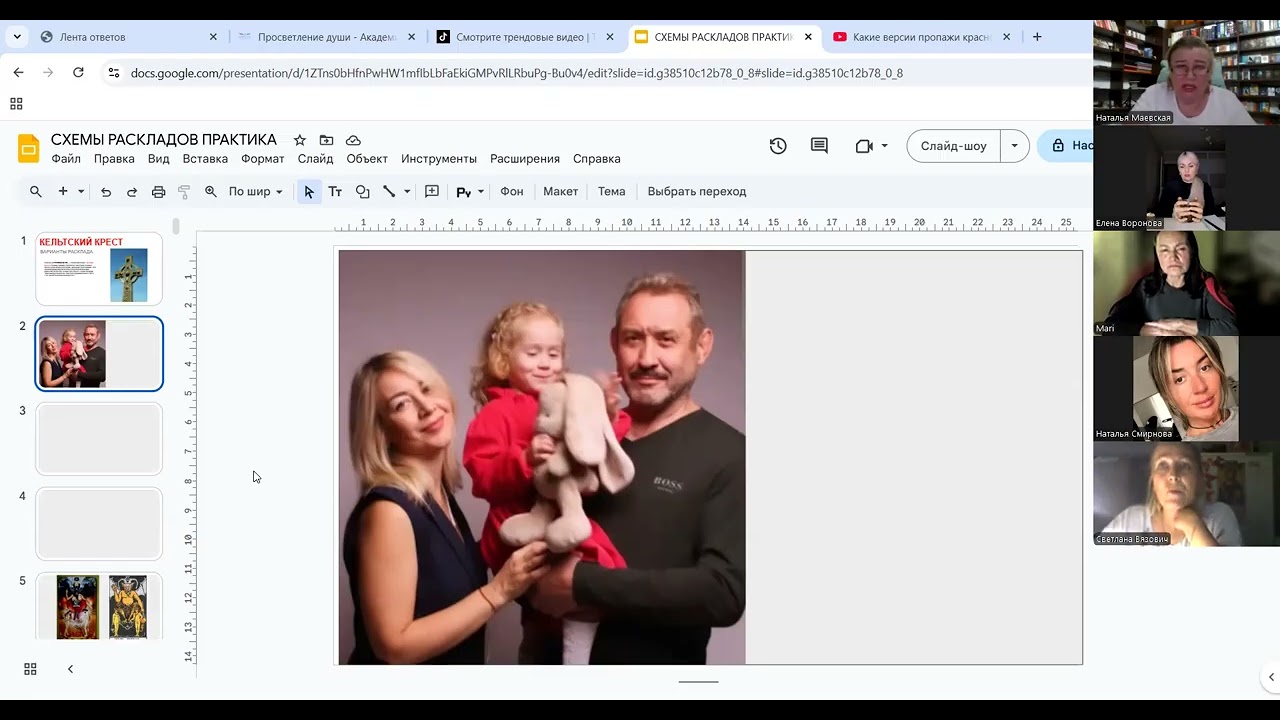Activate the paint format tool
1280x720 pixels.
tap(184, 192)
